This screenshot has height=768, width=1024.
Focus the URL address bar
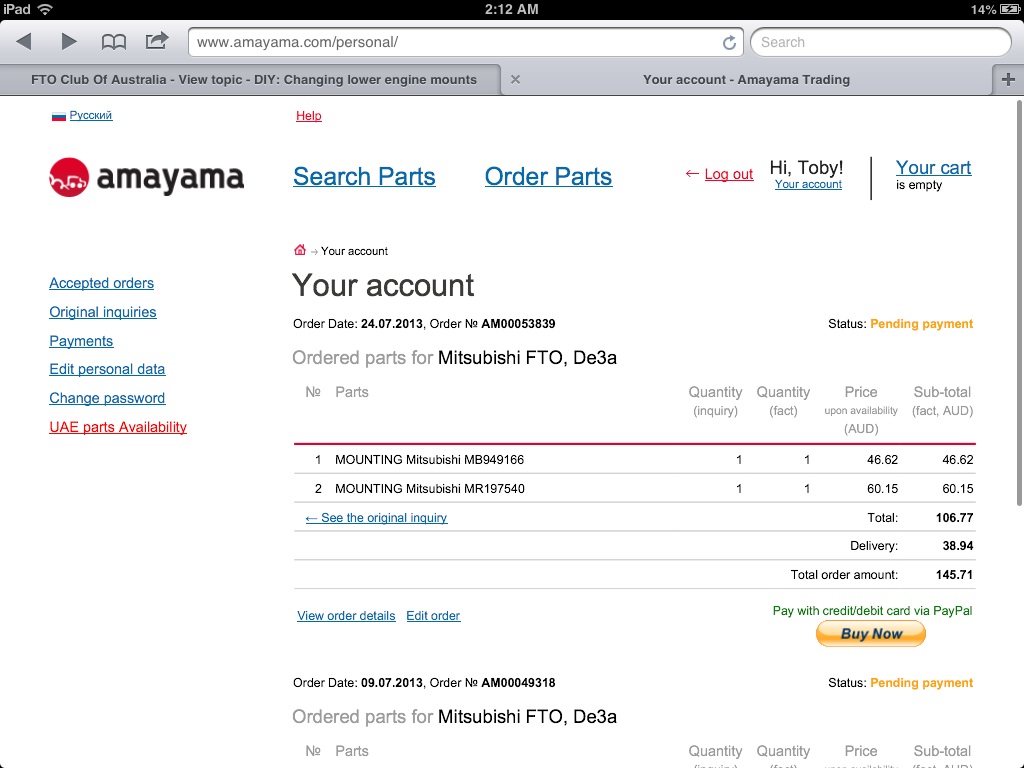pyautogui.click(x=466, y=42)
